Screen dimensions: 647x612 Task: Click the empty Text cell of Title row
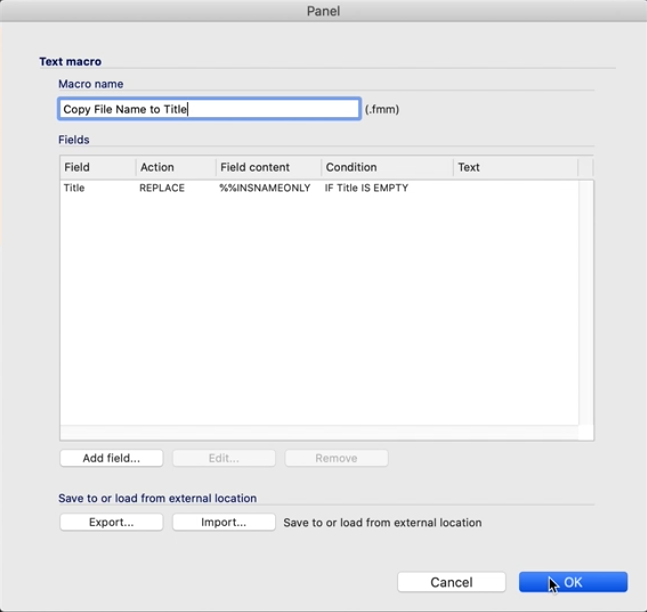pyautogui.click(x=514, y=188)
